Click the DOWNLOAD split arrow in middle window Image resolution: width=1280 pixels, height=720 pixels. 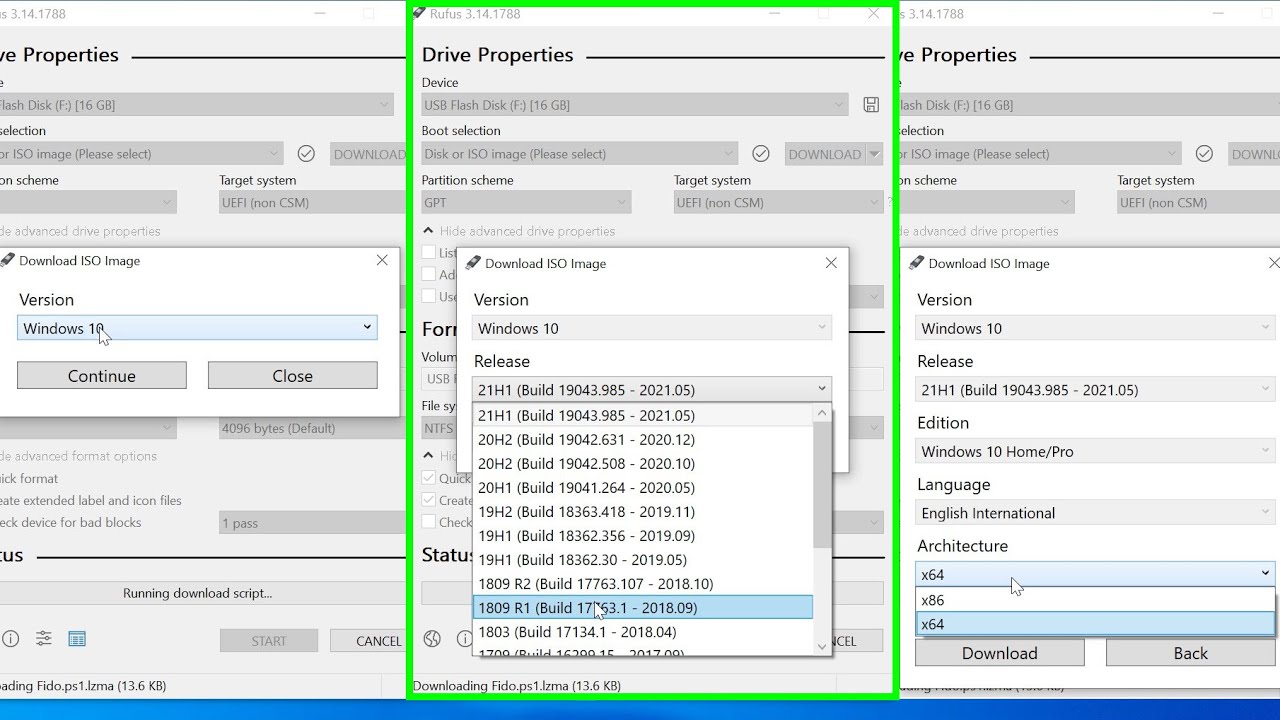coord(875,154)
